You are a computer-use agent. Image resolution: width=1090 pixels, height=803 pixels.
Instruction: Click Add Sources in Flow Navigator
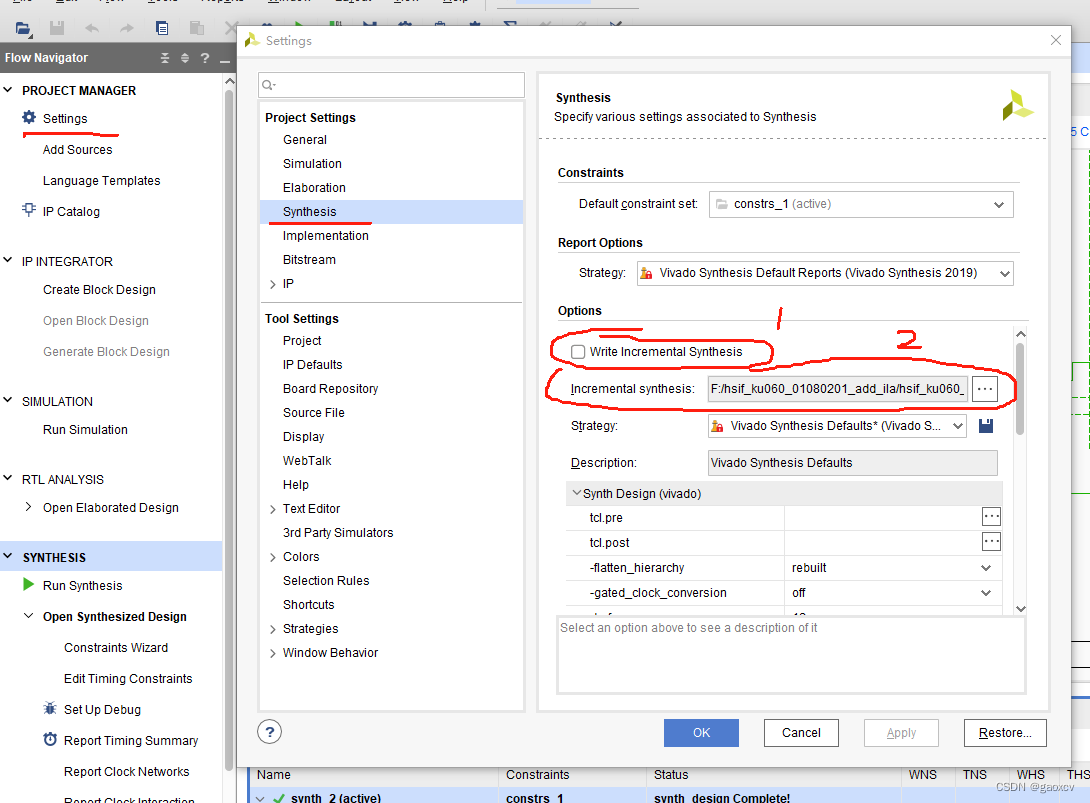(77, 149)
